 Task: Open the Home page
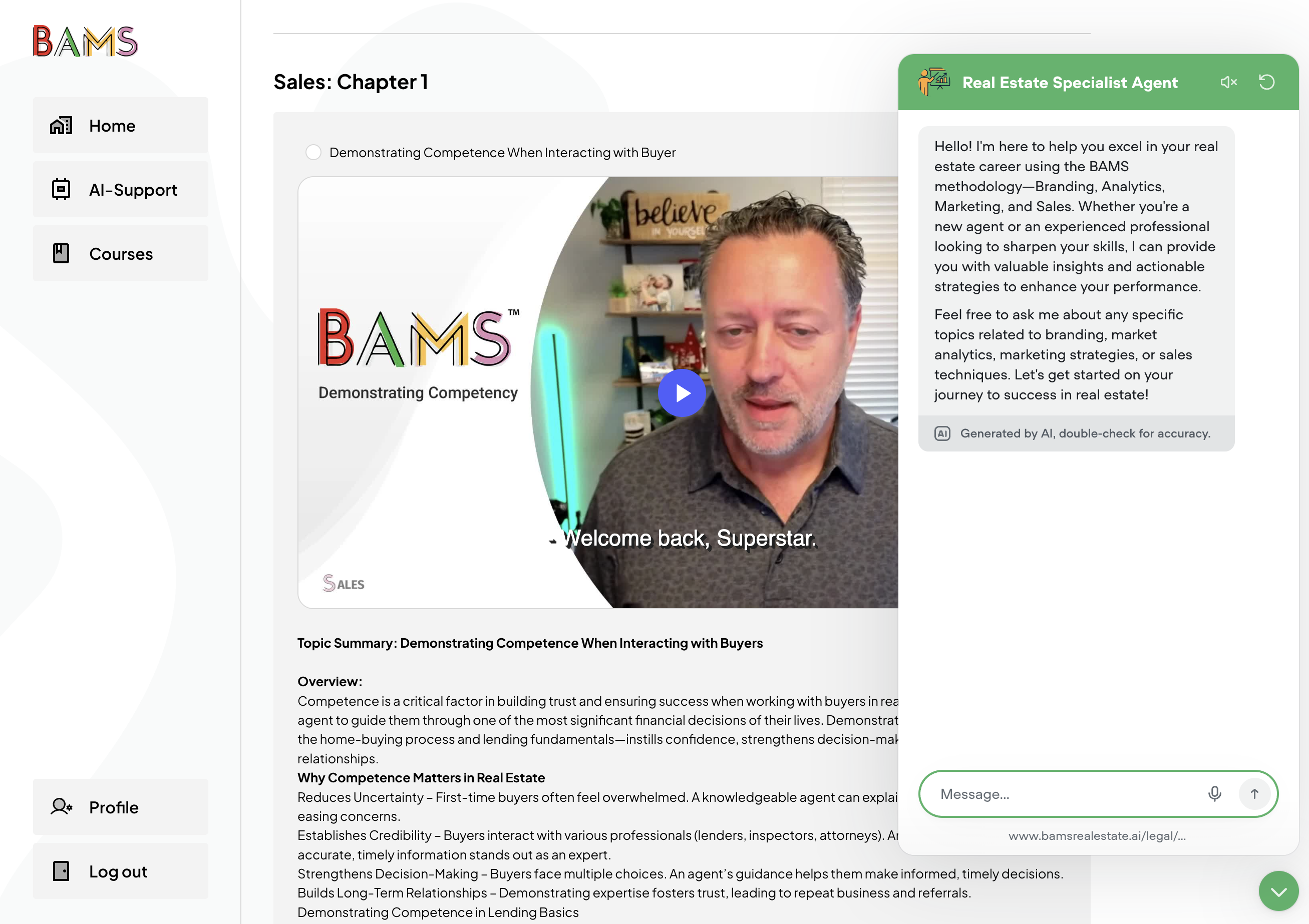coord(120,126)
